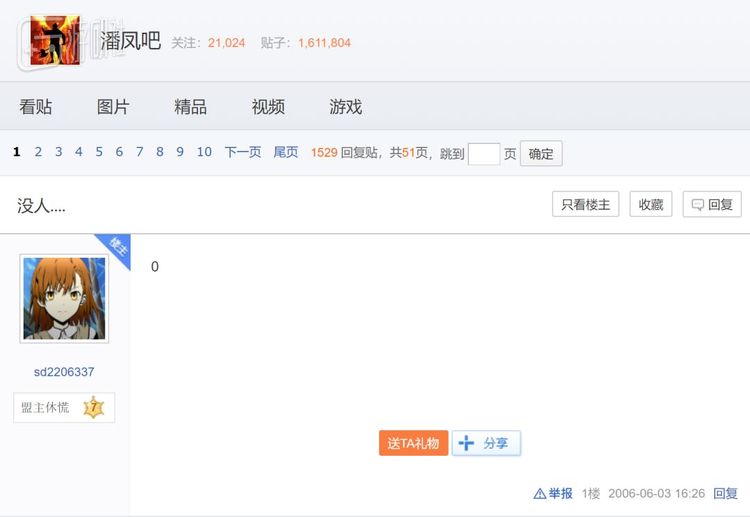The image size is (750, 517).
Task: Open the 图片 tab
Action: [113, 107]
